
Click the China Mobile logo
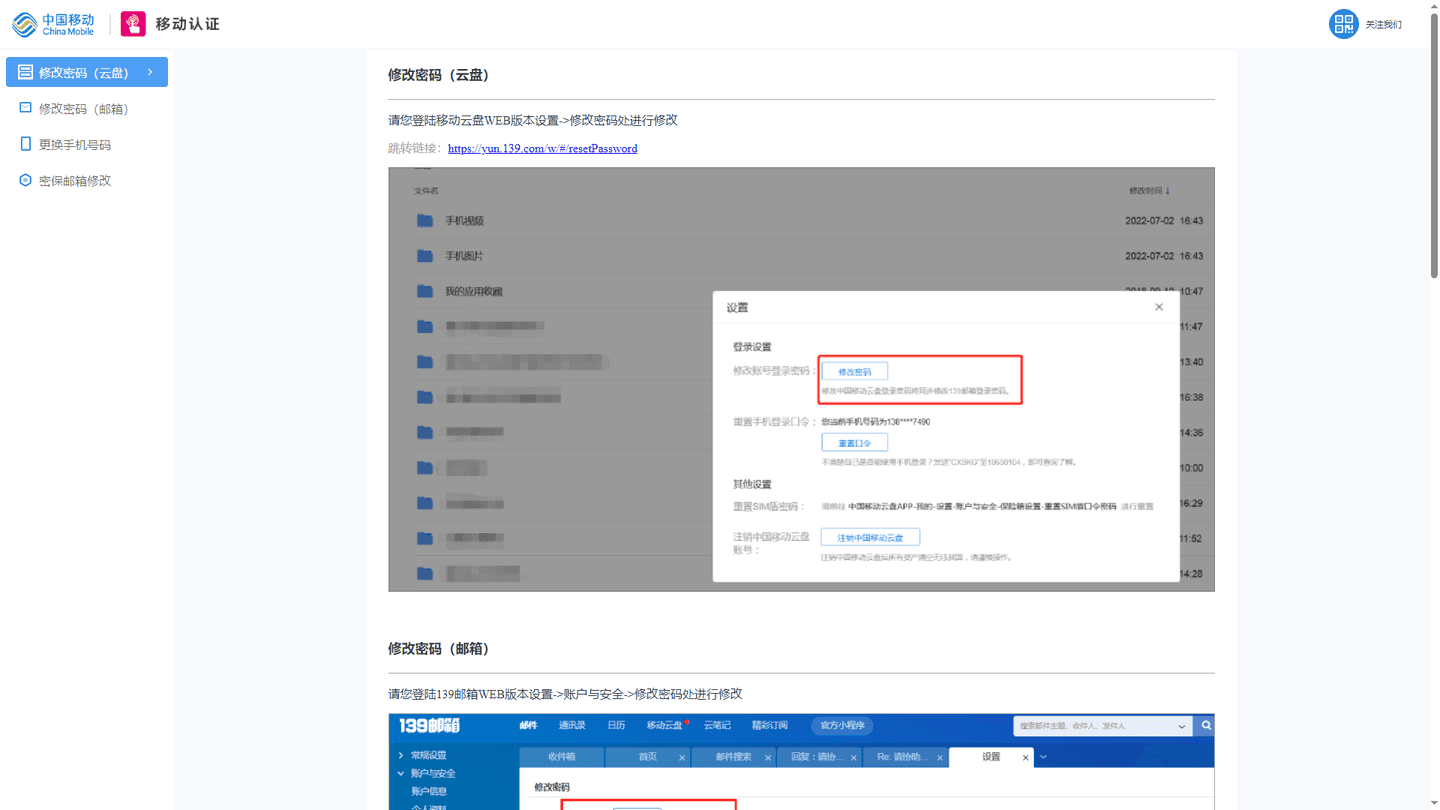53,24
